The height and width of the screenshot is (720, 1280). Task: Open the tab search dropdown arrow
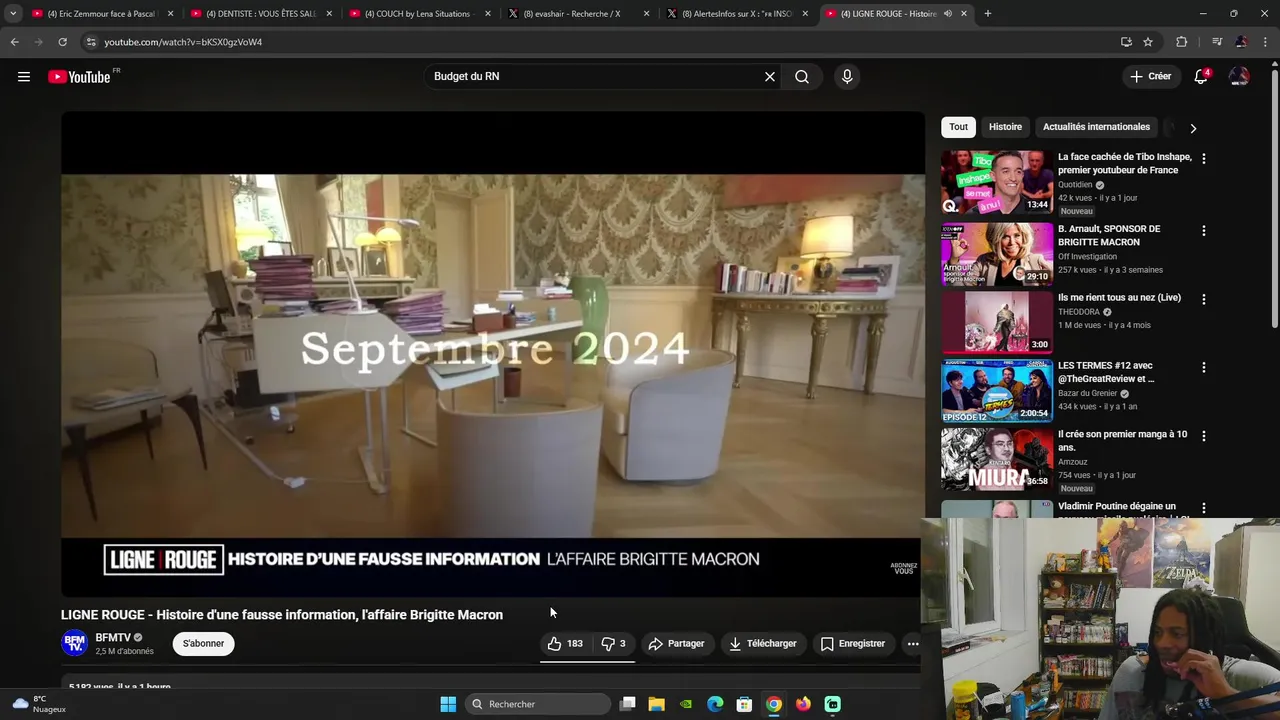[x=13, y=14]
